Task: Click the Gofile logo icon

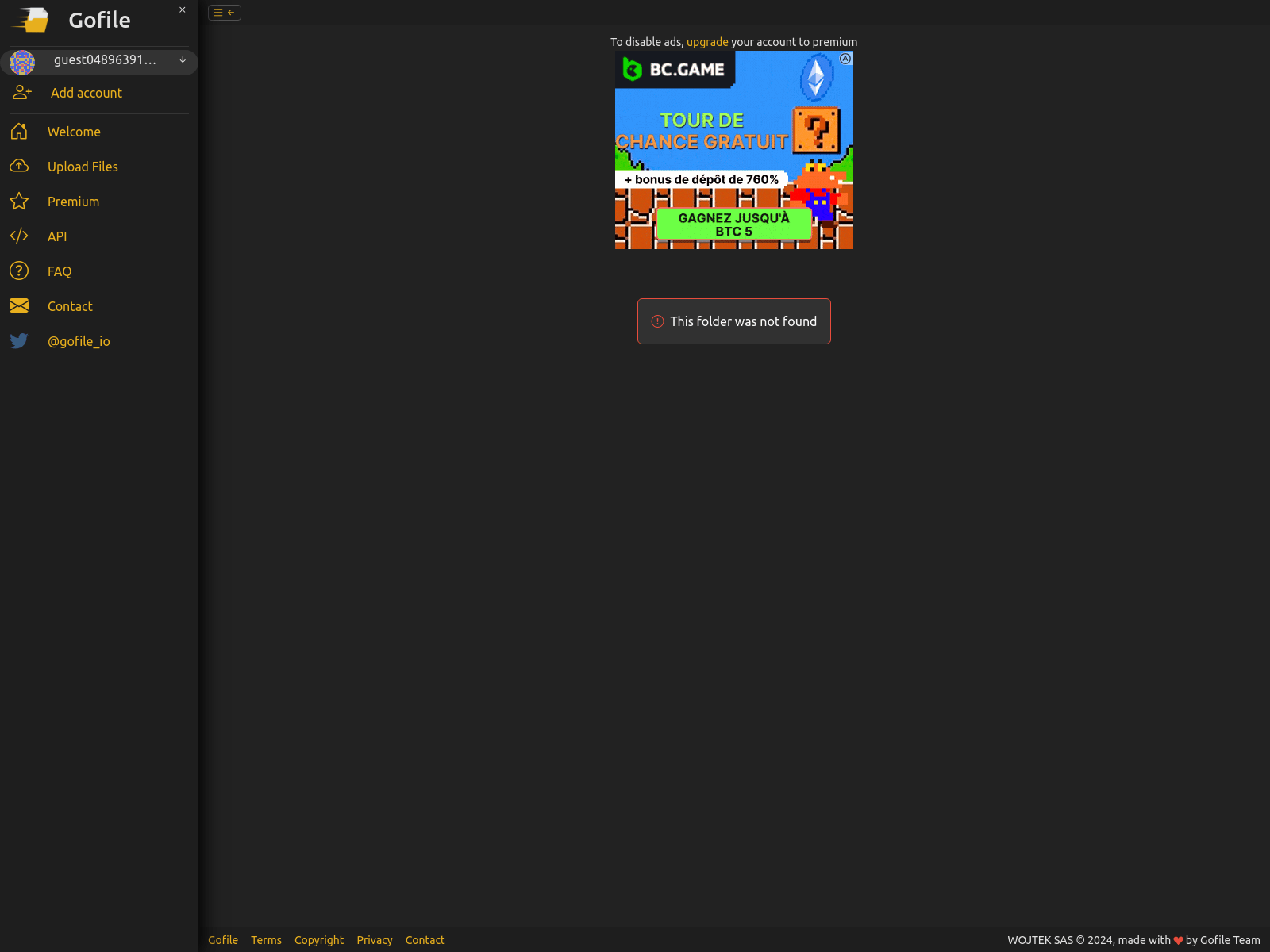Action: 30,20
